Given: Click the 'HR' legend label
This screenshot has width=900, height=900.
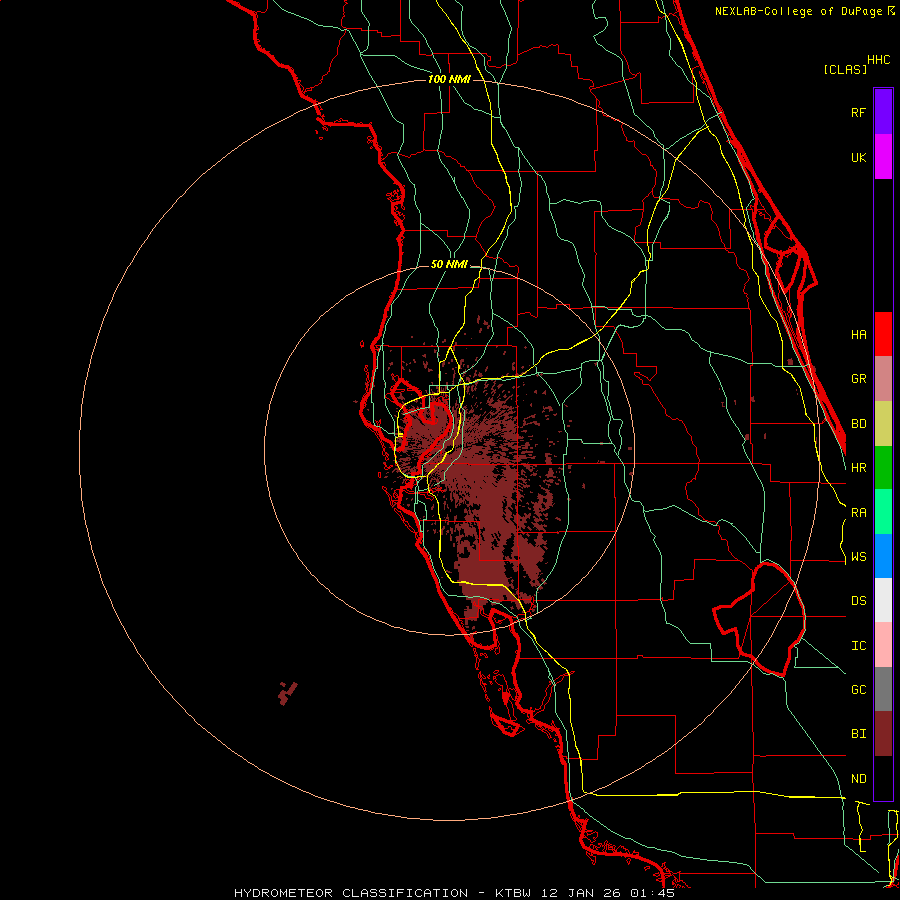Looking at the screenshot, I should pos(858,468).
